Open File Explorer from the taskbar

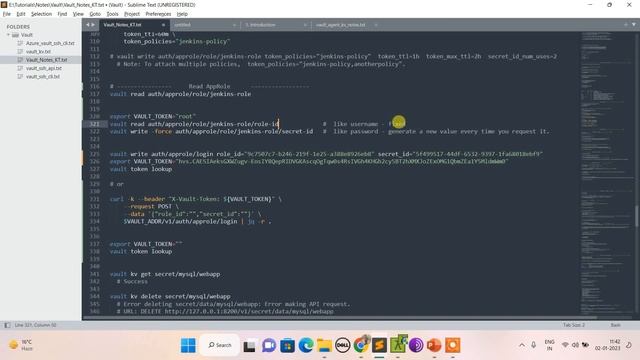tap(324, 346)
